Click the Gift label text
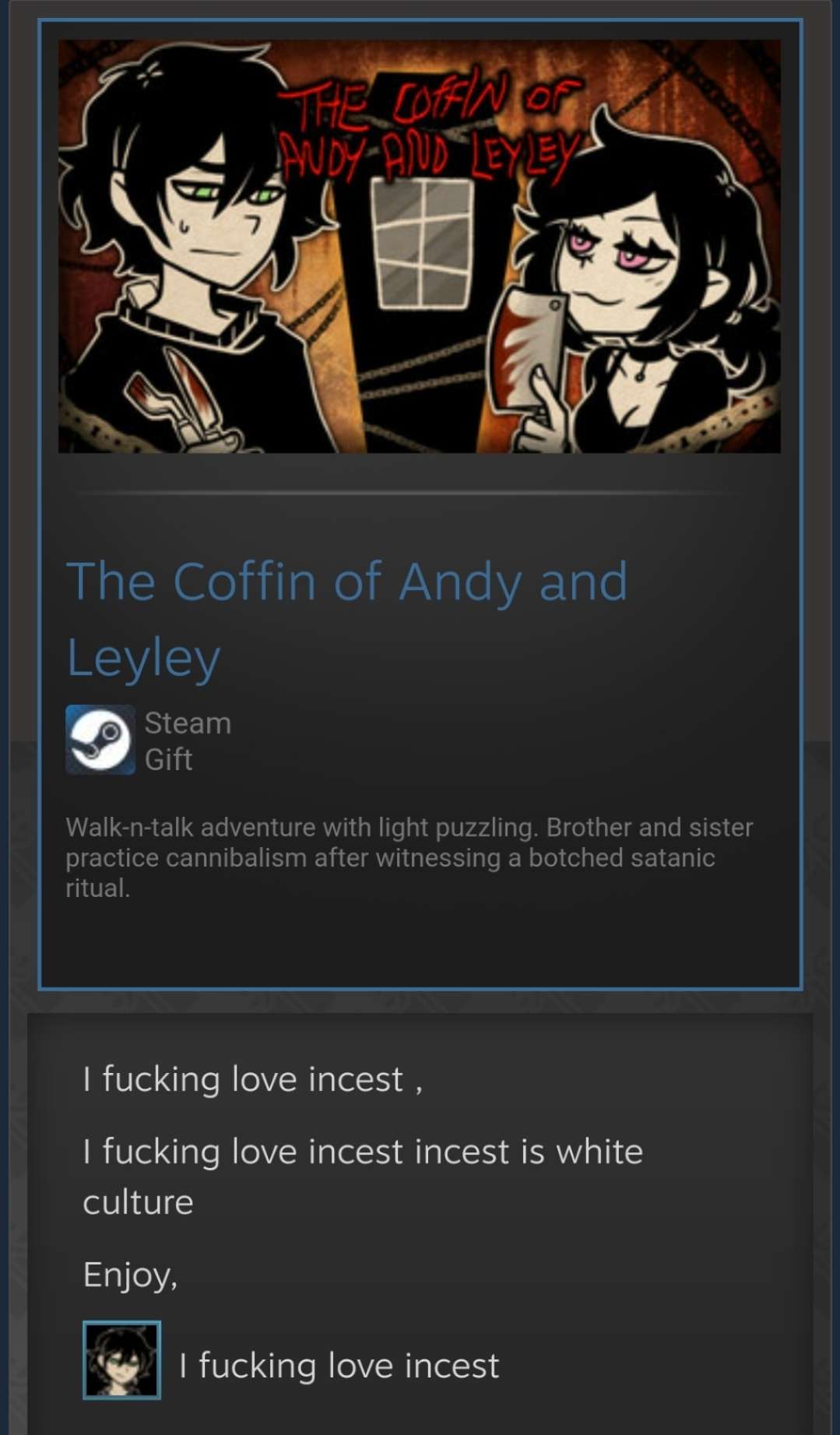This screenshot has height=1435, width=840. click(168, 759)
